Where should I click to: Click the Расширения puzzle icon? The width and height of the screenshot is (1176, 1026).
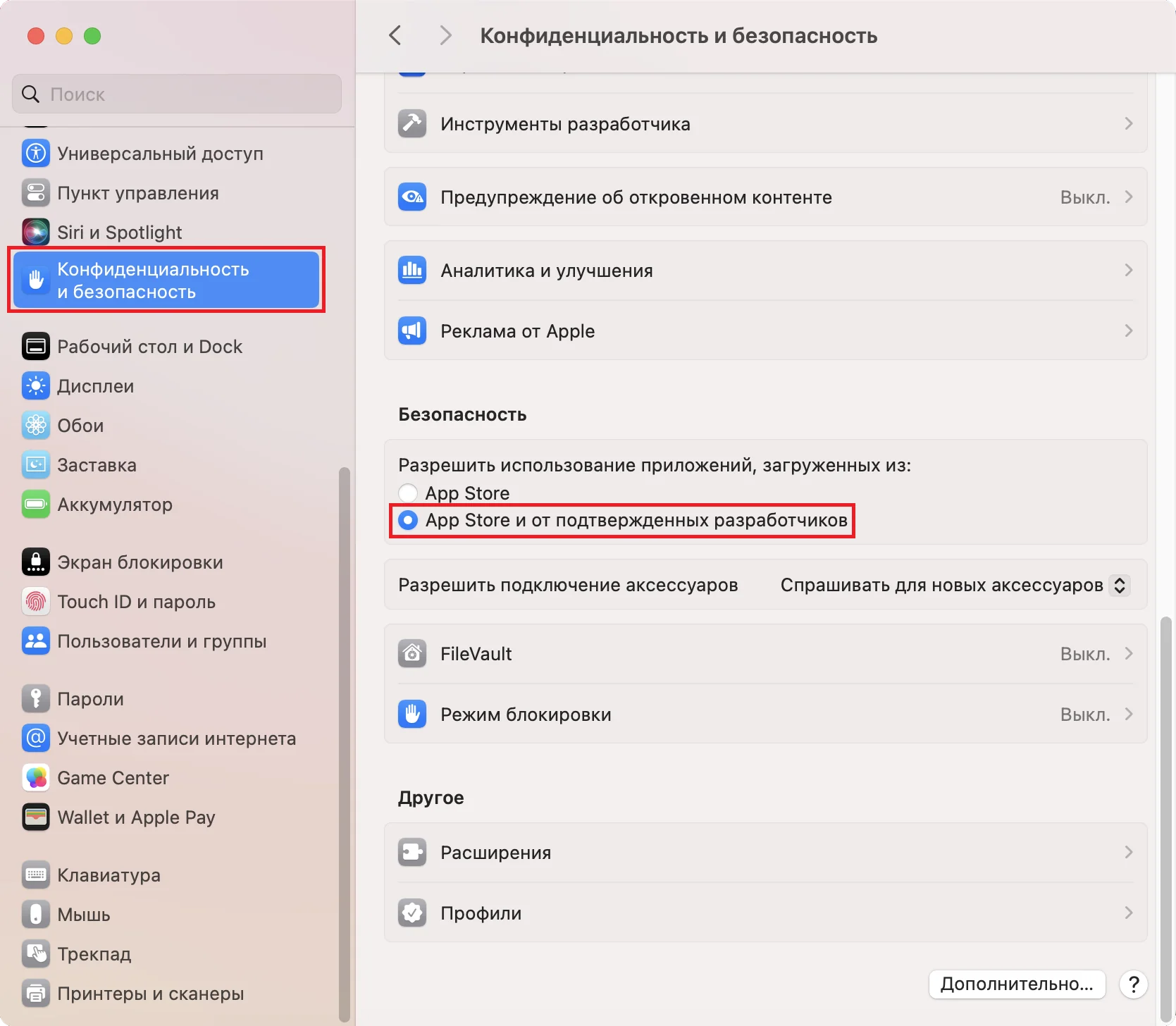(412, 853)
